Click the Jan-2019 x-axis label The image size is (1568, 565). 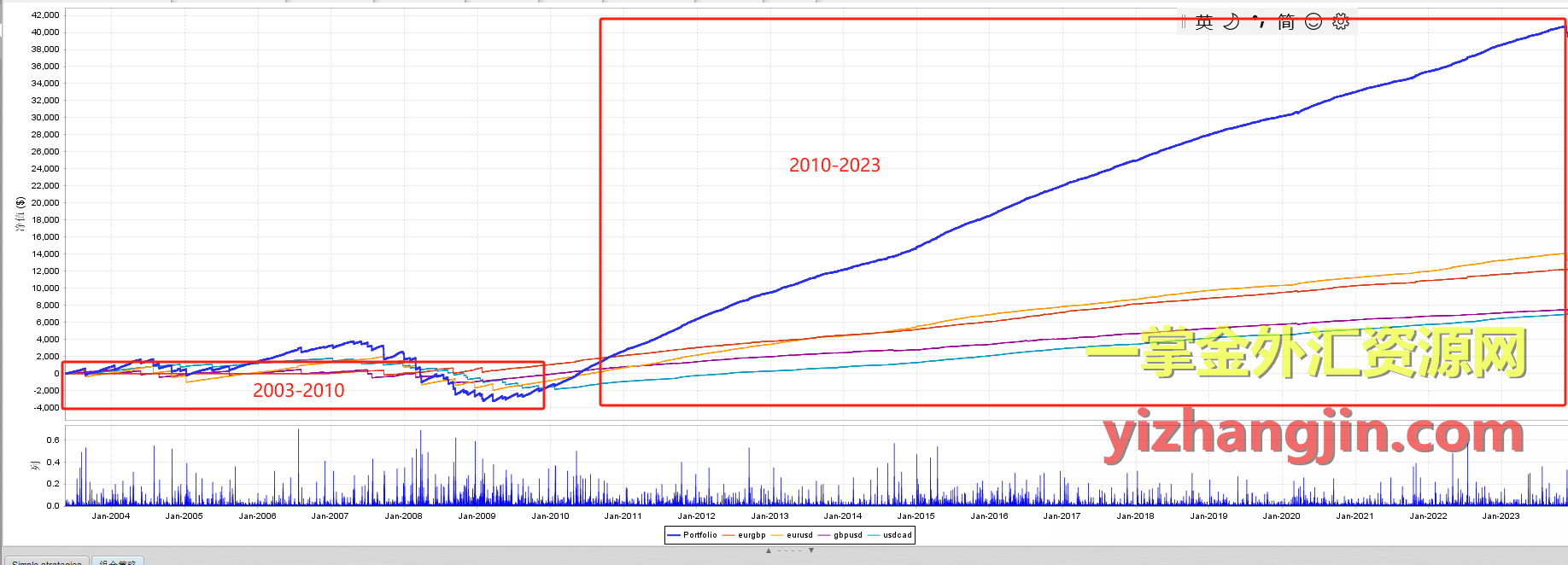click(x=1208, y=516)
